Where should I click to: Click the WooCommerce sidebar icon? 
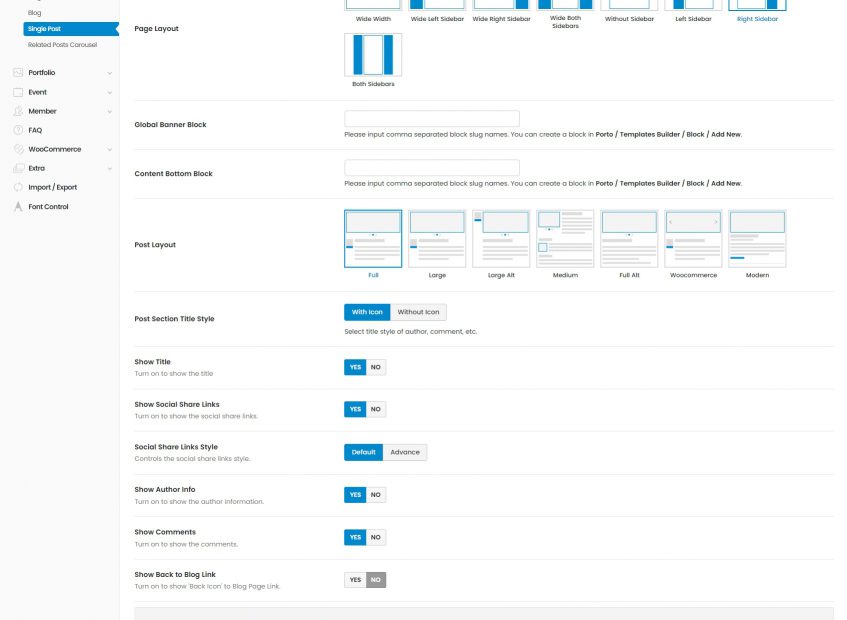(x=18, y=149)
